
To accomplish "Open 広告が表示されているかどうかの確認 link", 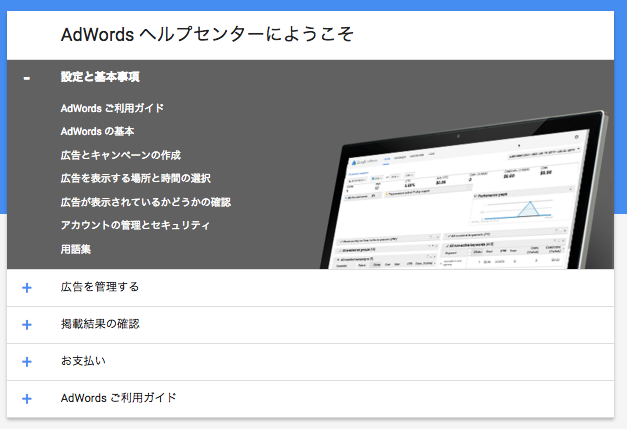I will pyautogui.click(x=146, y=202).
